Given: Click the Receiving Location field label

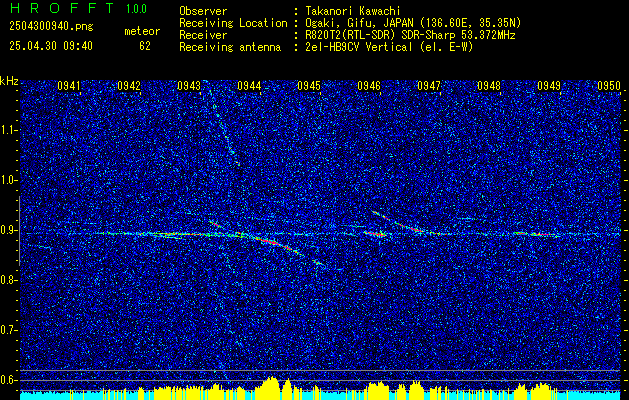Looking at the screenshot, I should pos(233,23).
